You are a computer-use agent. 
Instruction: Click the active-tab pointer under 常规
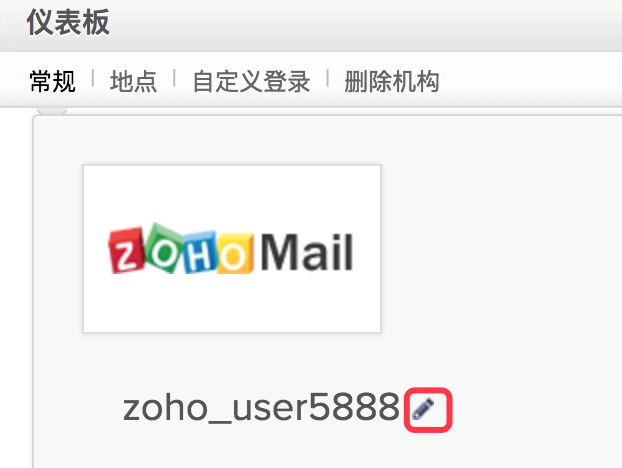(x=52, y=111)
